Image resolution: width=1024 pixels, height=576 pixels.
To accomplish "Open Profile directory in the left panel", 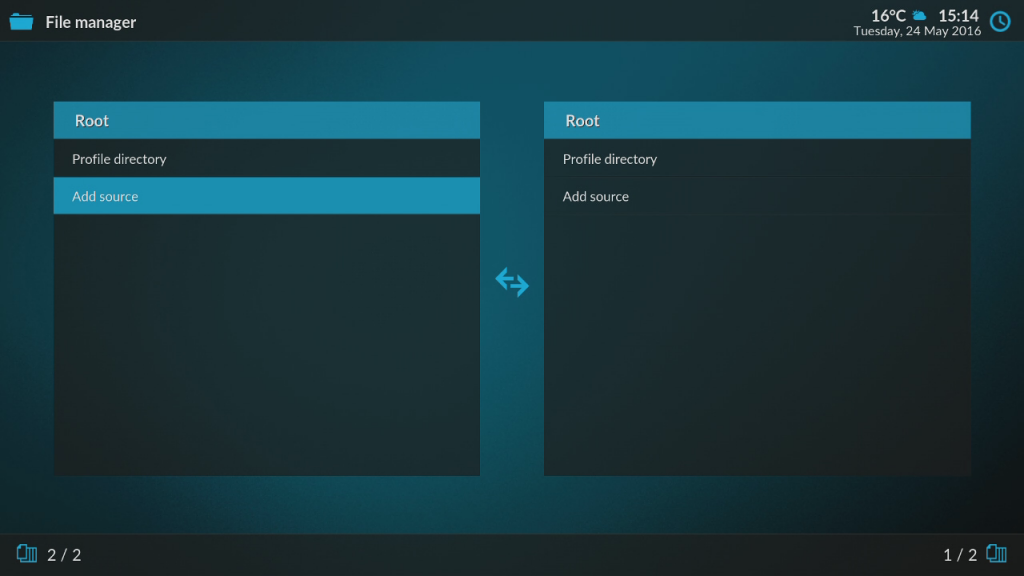I will pyautogui.click(x=266, y=159).
